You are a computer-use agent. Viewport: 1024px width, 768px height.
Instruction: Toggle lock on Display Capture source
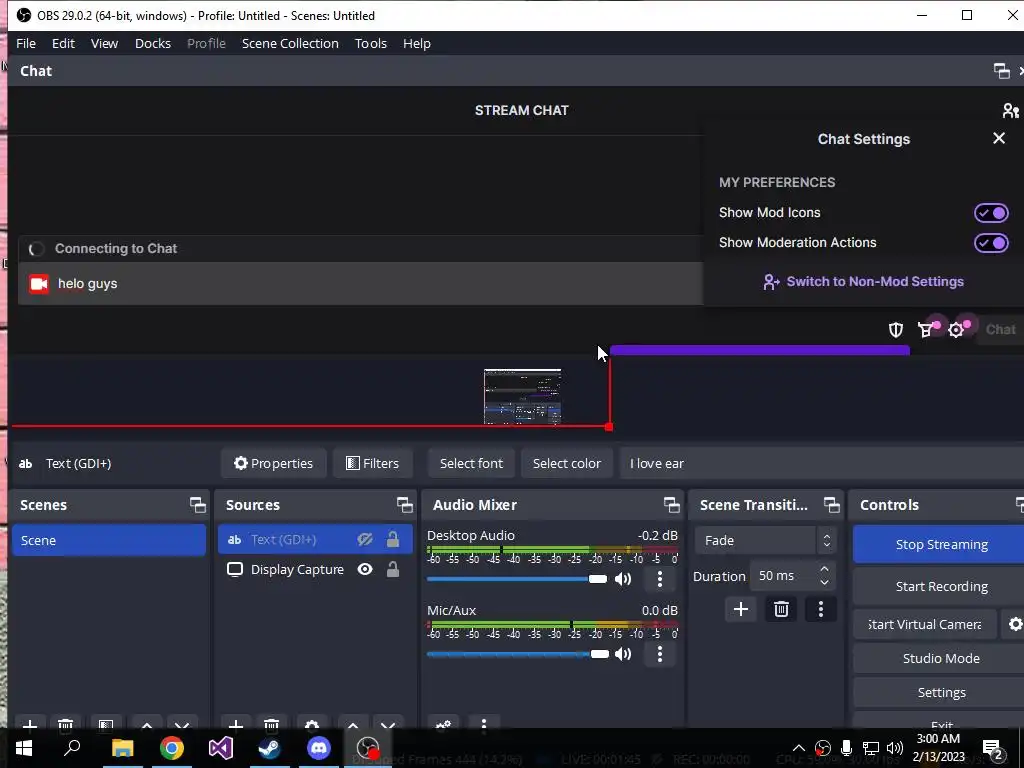tap(392, 569)
